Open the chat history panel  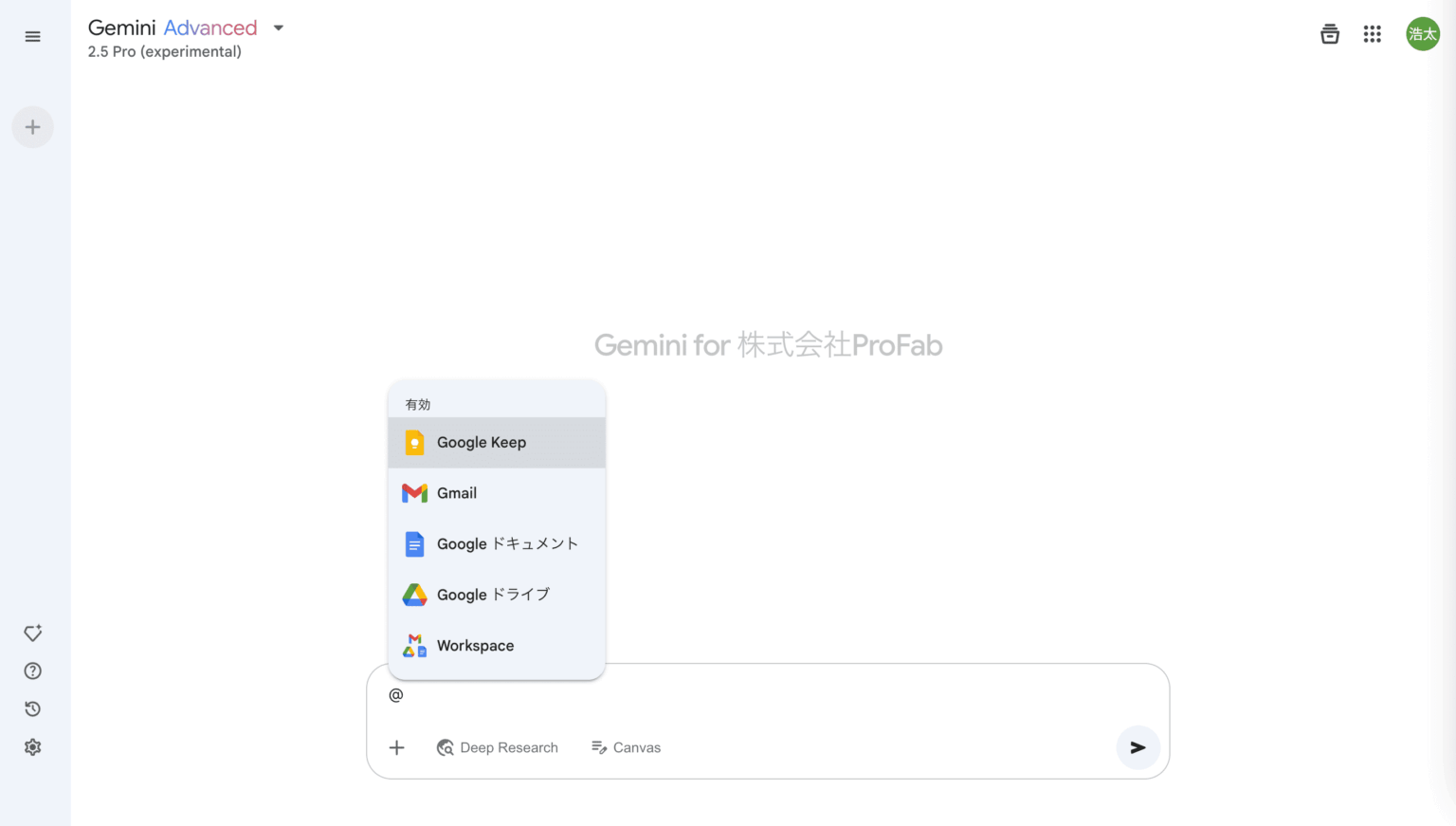32,708
